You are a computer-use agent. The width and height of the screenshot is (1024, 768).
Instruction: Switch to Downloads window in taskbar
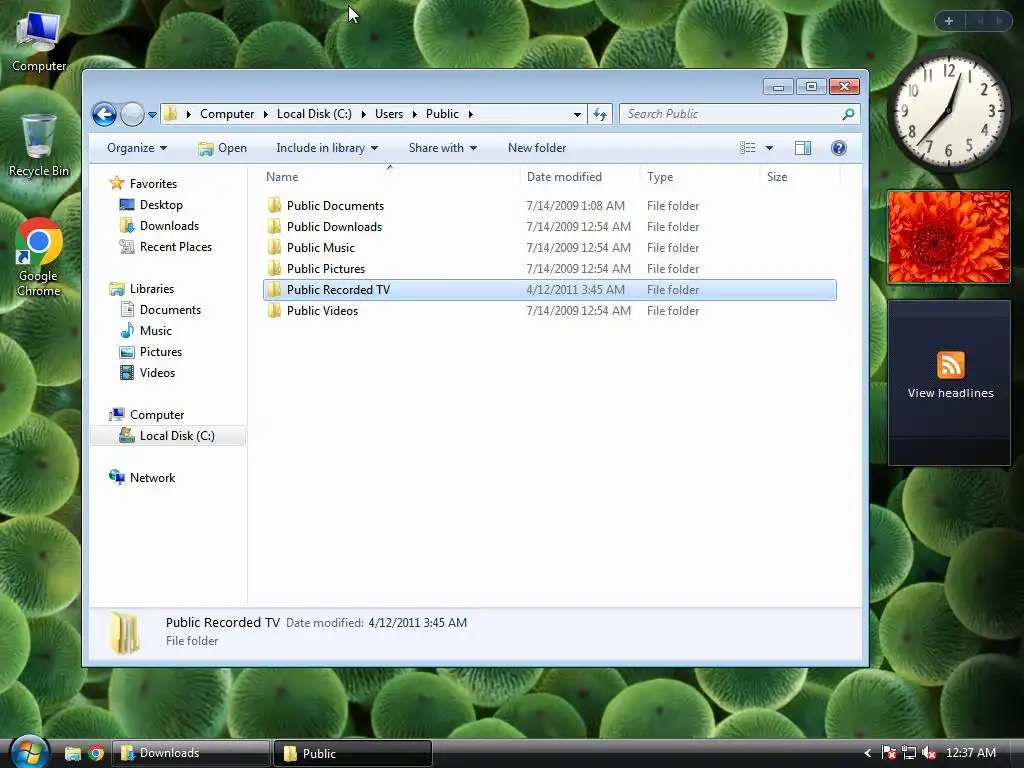tap(191, 753)
